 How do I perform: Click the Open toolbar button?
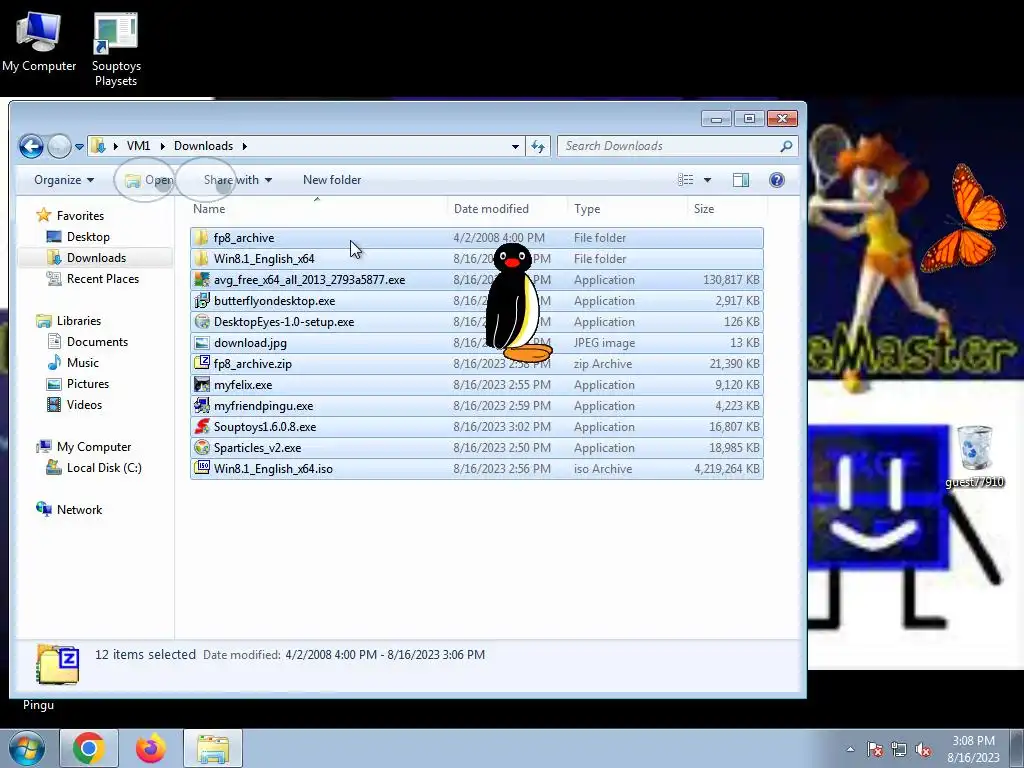click(150, 180)
